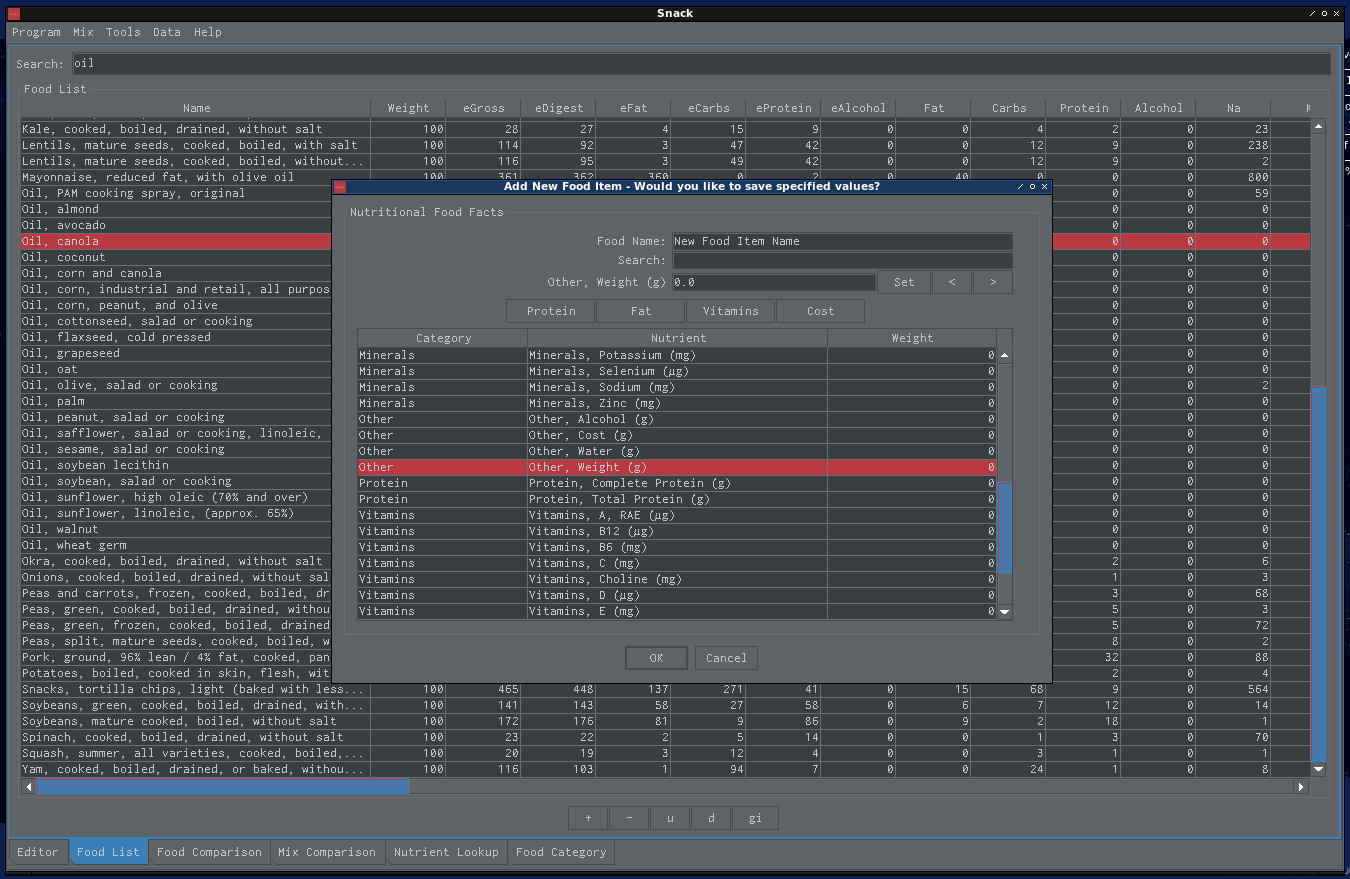Open the Mix menu

point(83,32)
